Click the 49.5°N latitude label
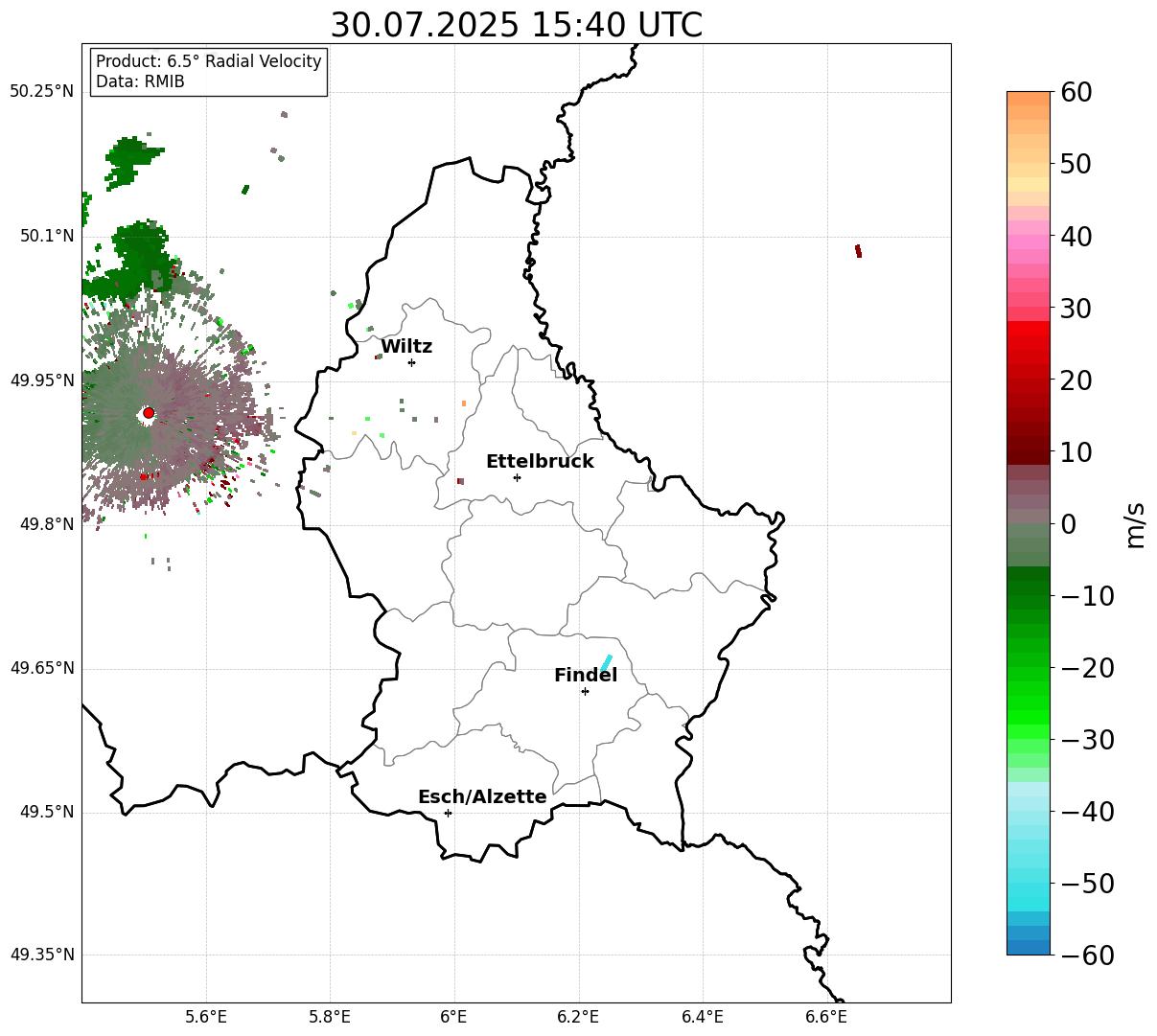 coord(47,812)
